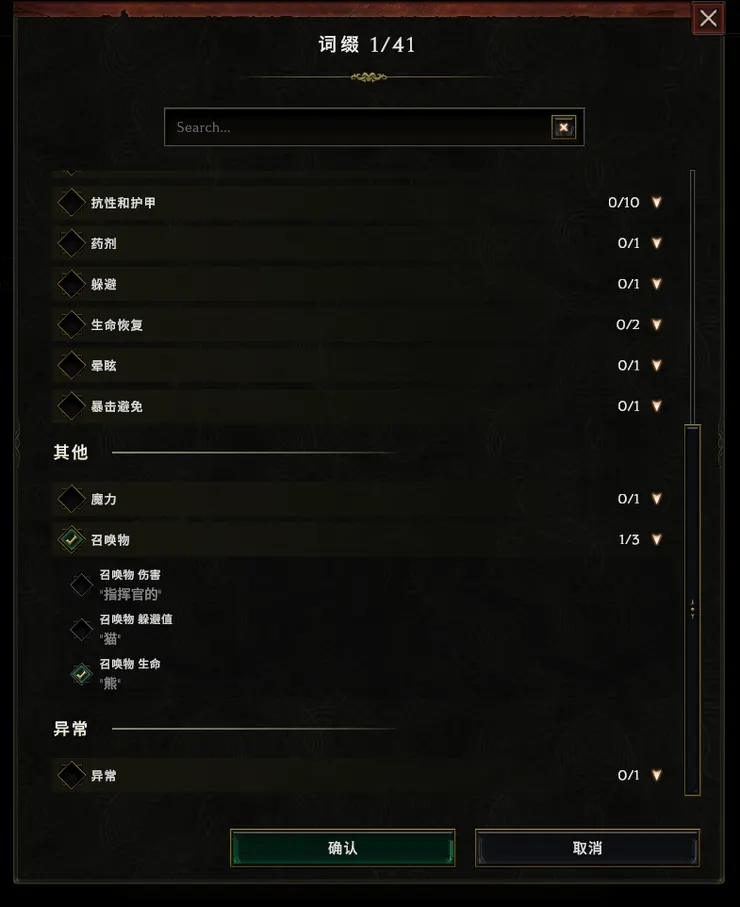Clear the search field with the X icon
The width and height of the screenshot is (740, 907).
[x=563, y=127]
